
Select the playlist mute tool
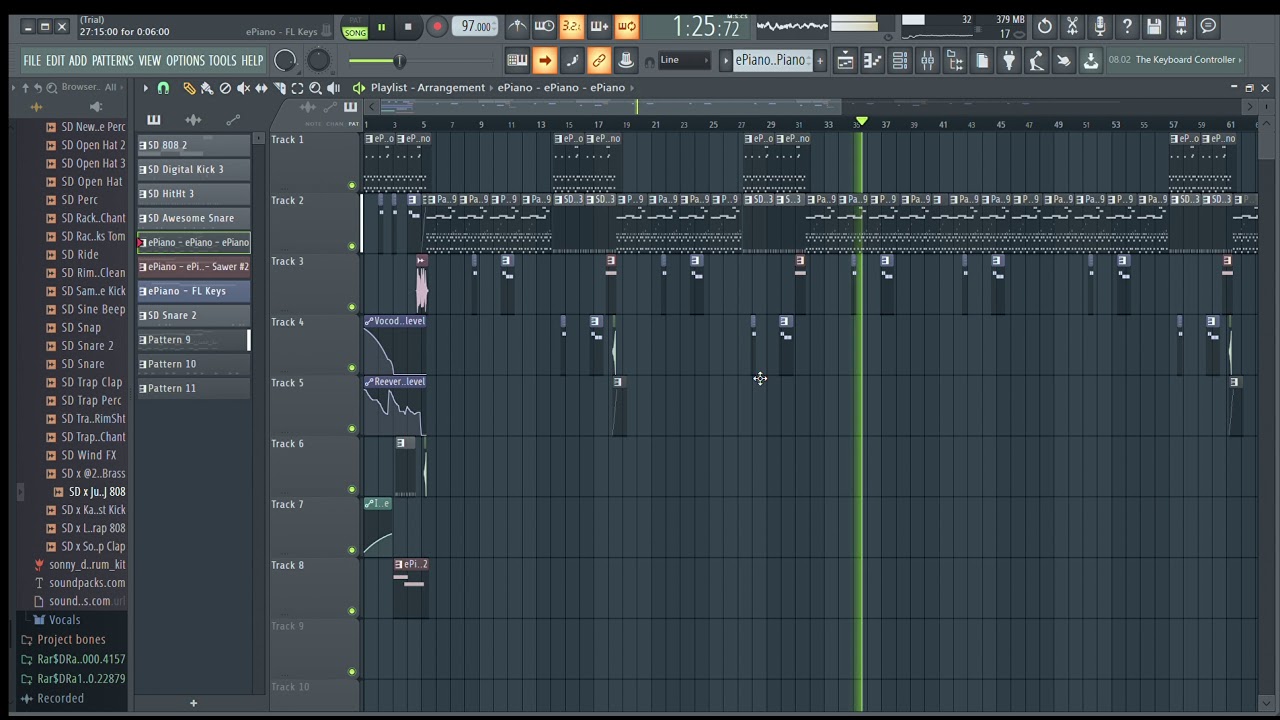243,89
